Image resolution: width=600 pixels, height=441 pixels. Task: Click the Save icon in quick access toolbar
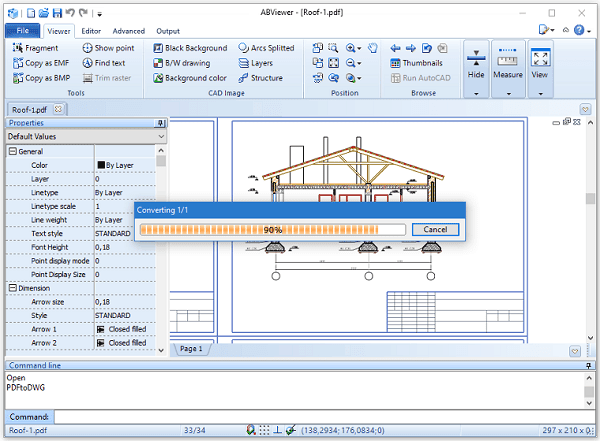(x=57, y=13)
